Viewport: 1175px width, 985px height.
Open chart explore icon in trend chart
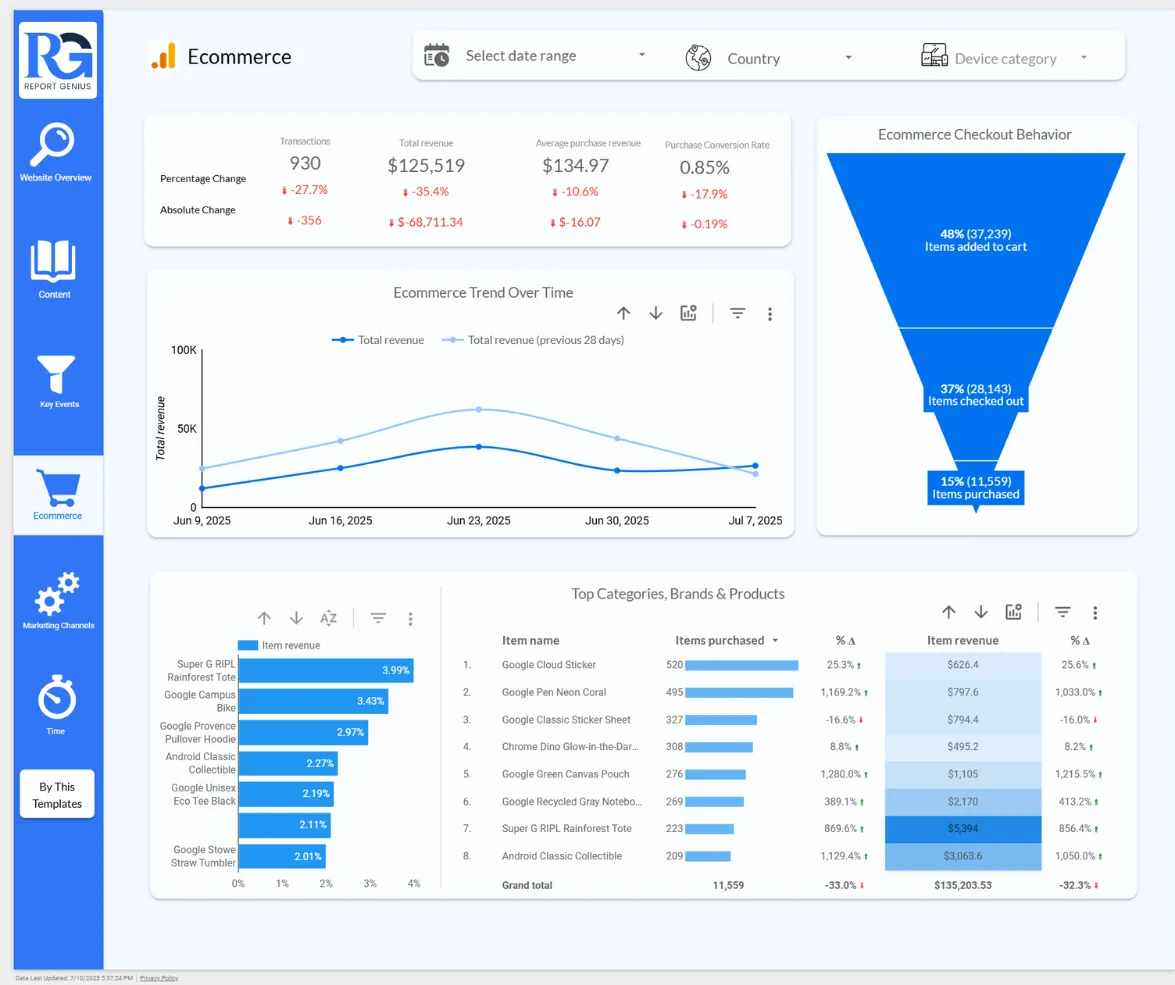click(x=689, y=313)
